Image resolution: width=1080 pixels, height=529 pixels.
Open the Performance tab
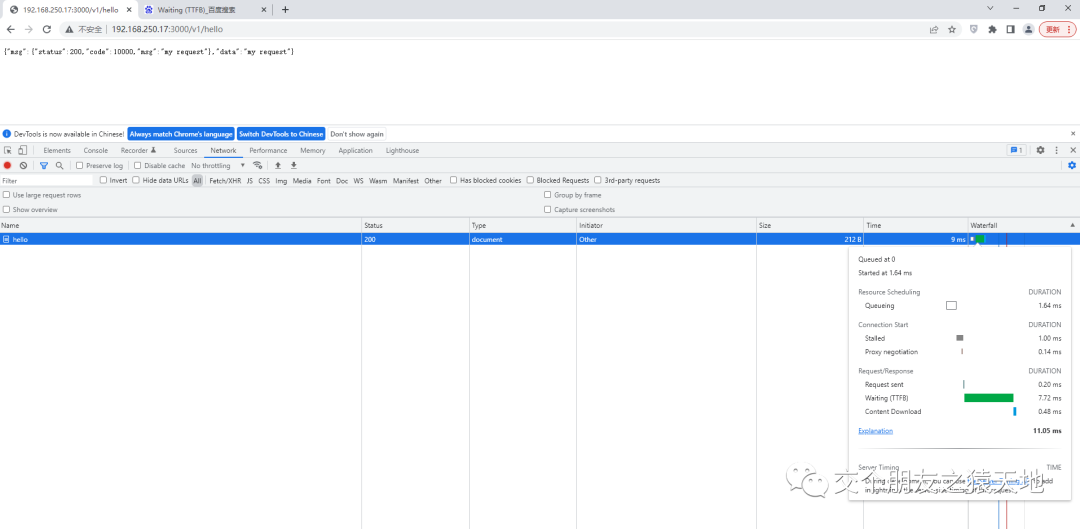268,150
